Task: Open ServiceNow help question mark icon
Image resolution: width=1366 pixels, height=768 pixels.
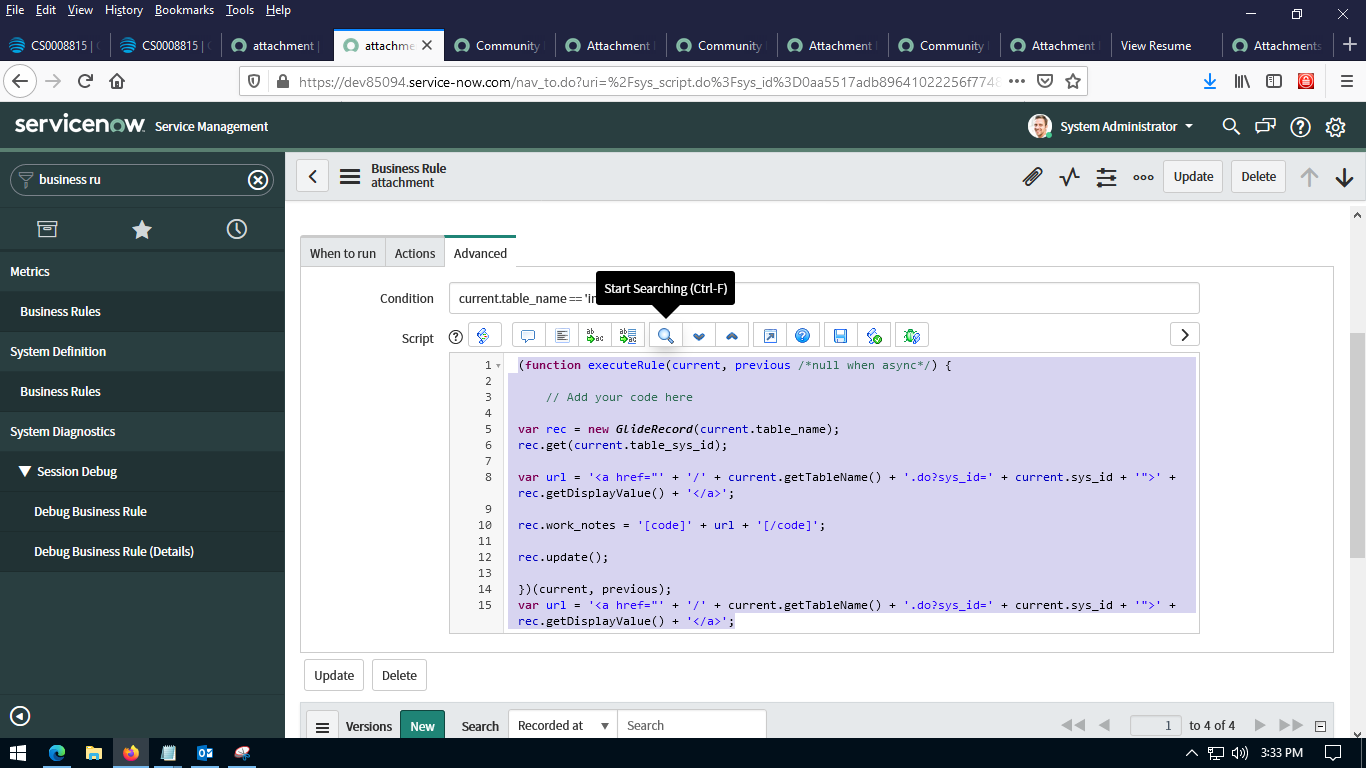Action: 1300,127
